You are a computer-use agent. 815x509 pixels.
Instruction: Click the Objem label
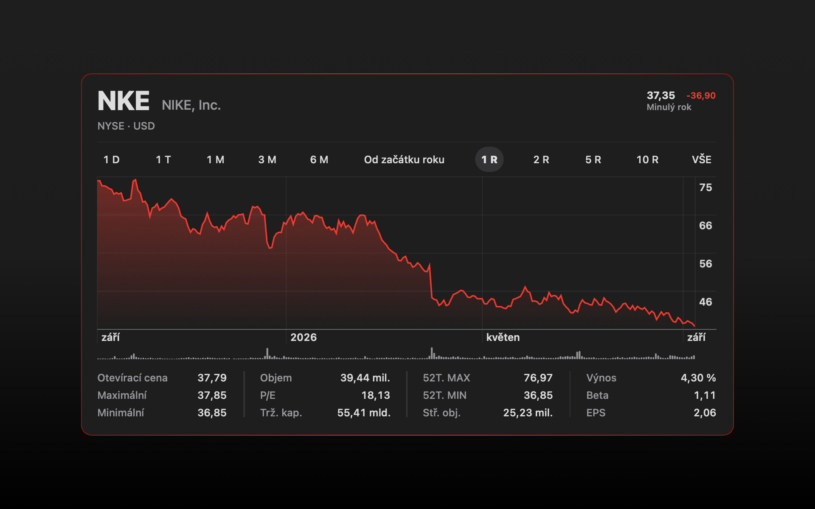coord(275,378)
